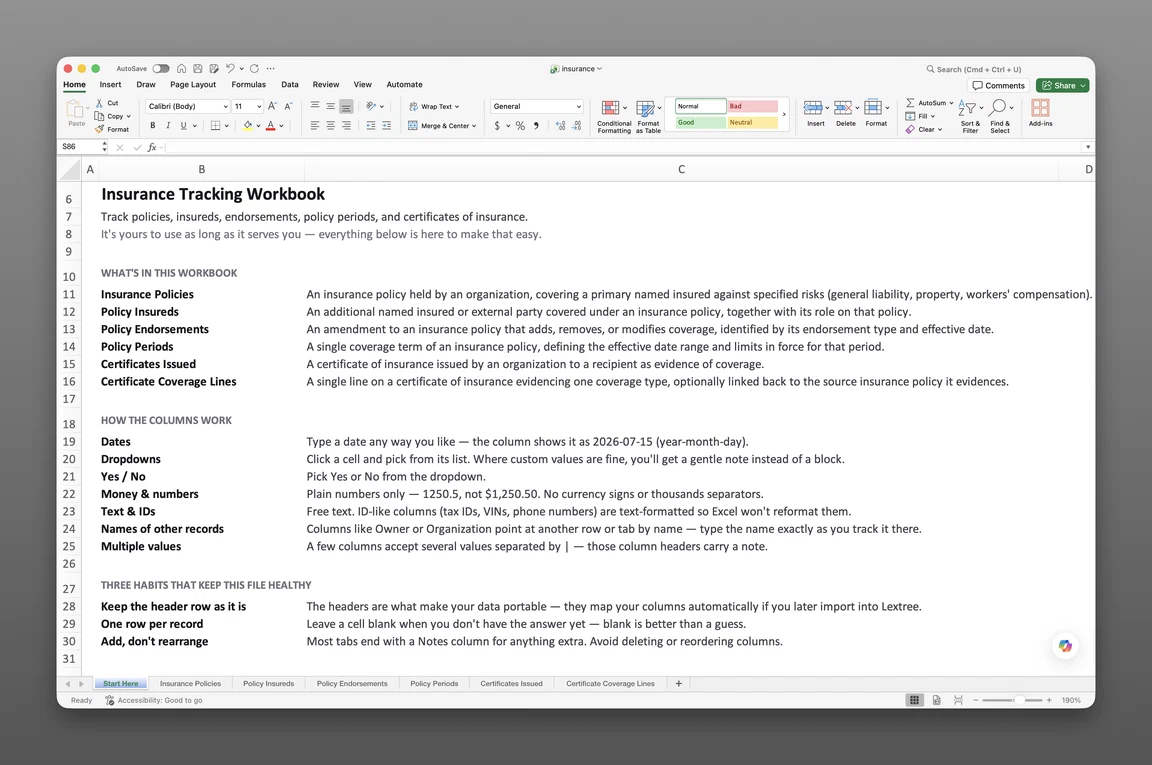Switch to the Certificates Issued sheet tab
1152x765 pixels.
511,683
